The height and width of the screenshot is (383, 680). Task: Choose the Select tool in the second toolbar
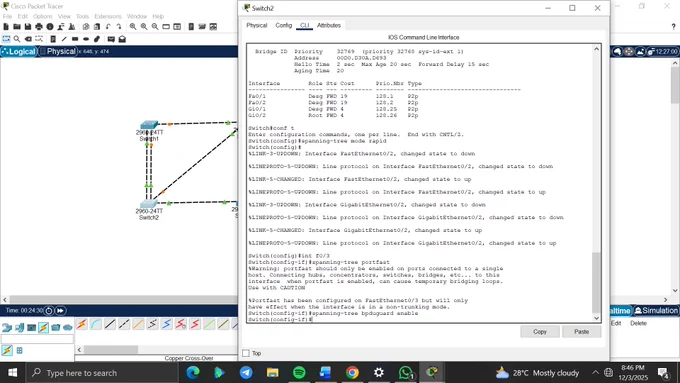click(x=6, y=39)
